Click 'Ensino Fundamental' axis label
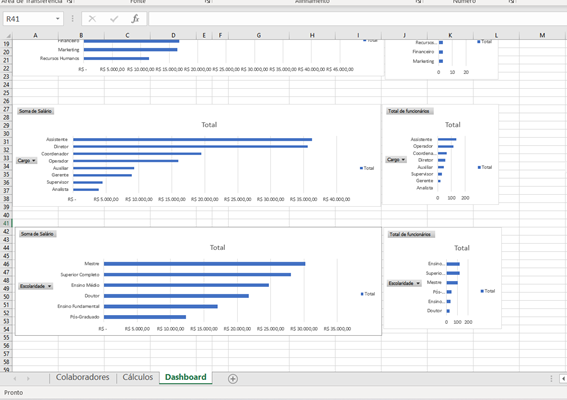Viewport: 567px width, 400px height. tap(78, 306)
